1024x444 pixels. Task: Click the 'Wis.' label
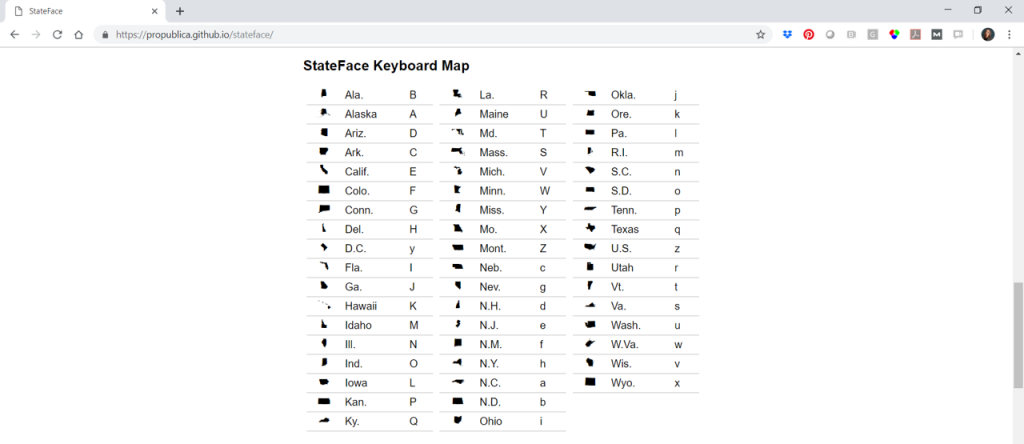point(621,364)
